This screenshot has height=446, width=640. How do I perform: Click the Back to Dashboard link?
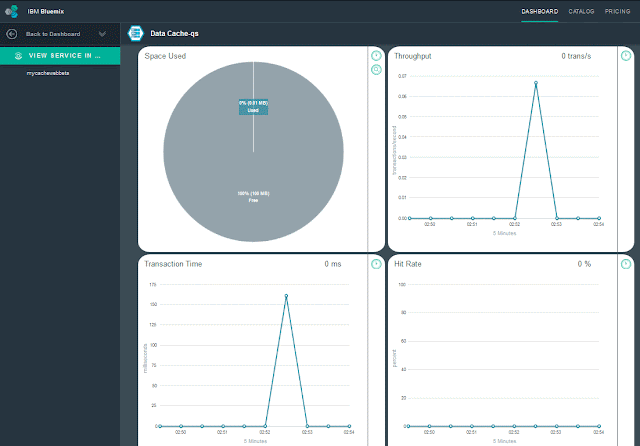[53, 34]
